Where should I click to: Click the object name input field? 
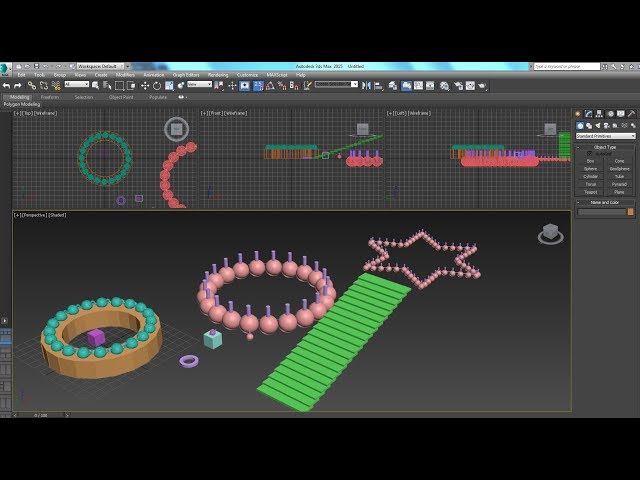(602, 212)
